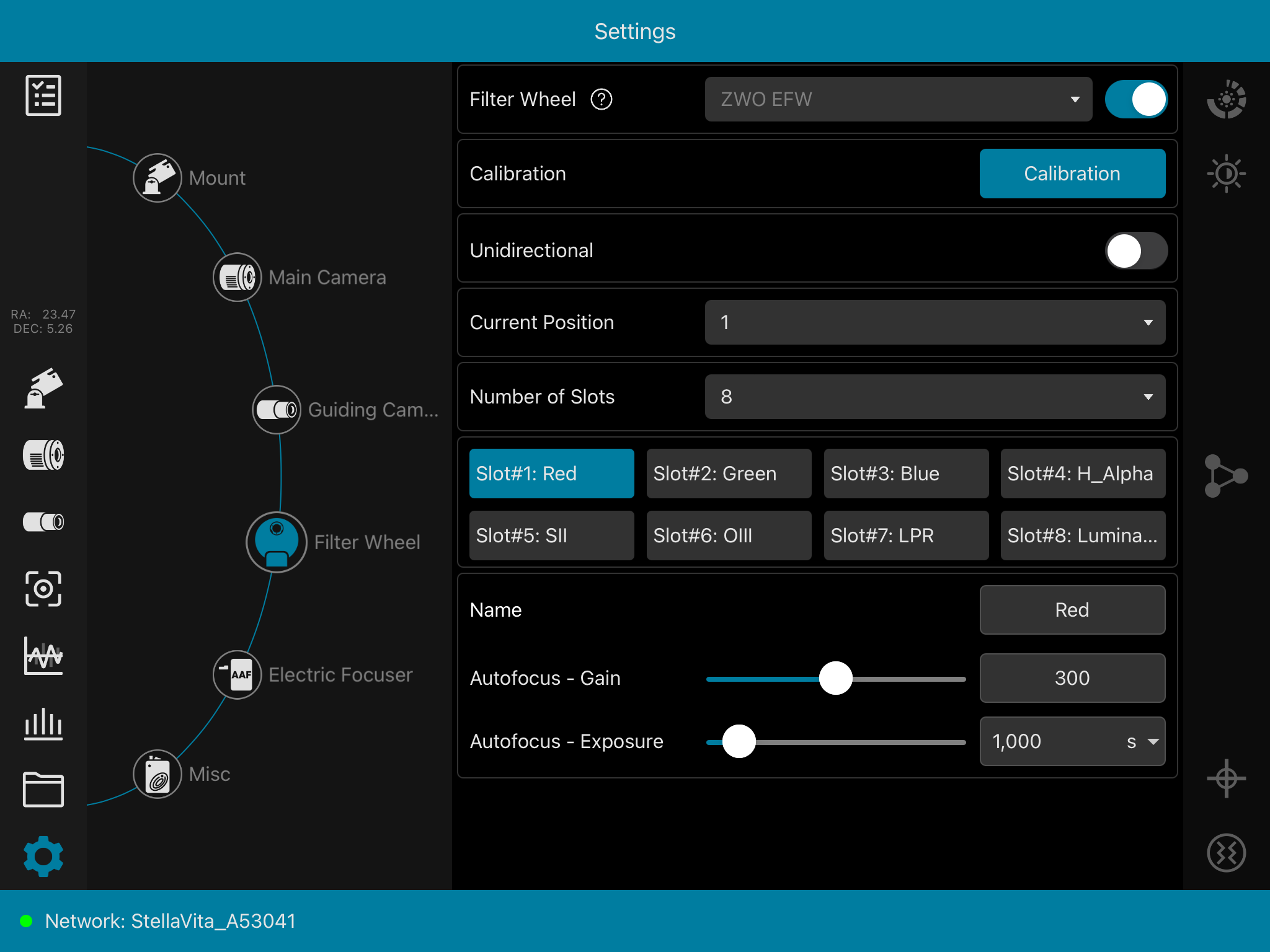The width and height of the screenshot is (1270, 952).
Task: Click the Electric Focuser label
Action: (340, 675)
